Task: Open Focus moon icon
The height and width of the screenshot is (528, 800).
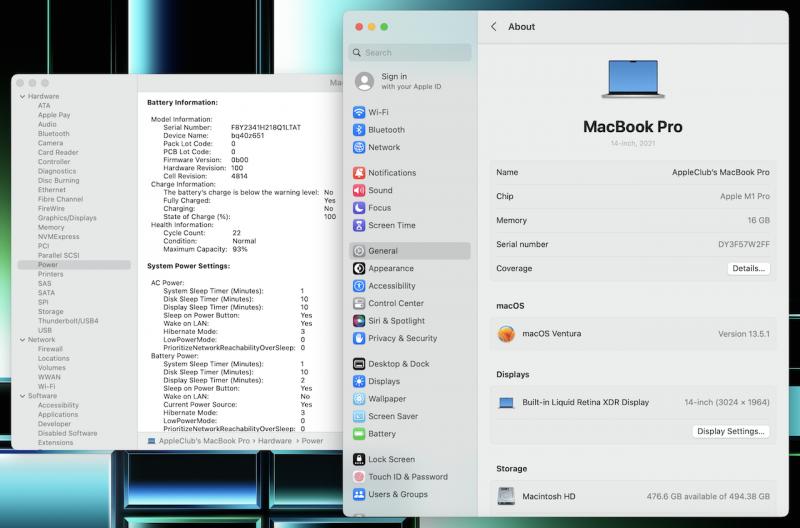Action: point(359,208)
